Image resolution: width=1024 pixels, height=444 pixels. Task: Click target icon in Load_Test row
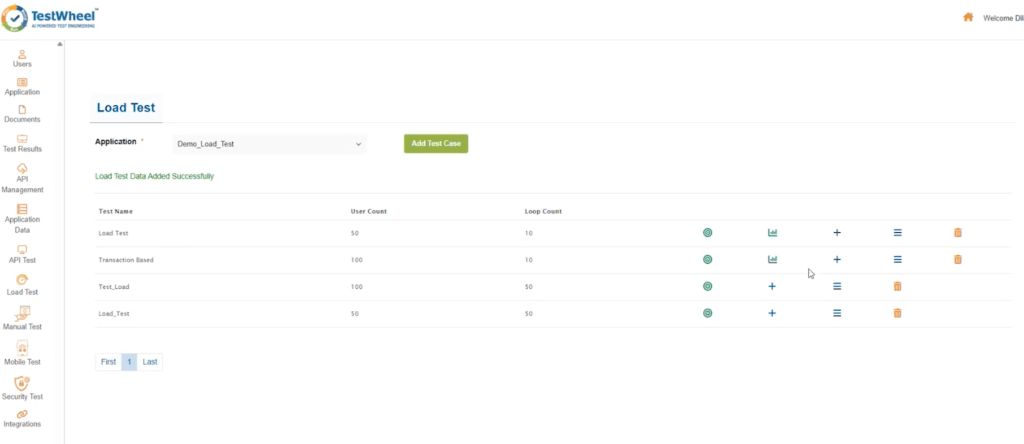[x=707, y=313]
